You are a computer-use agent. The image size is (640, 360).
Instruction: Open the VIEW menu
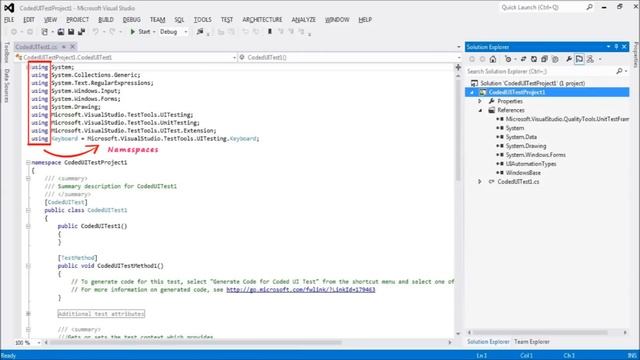50,20
